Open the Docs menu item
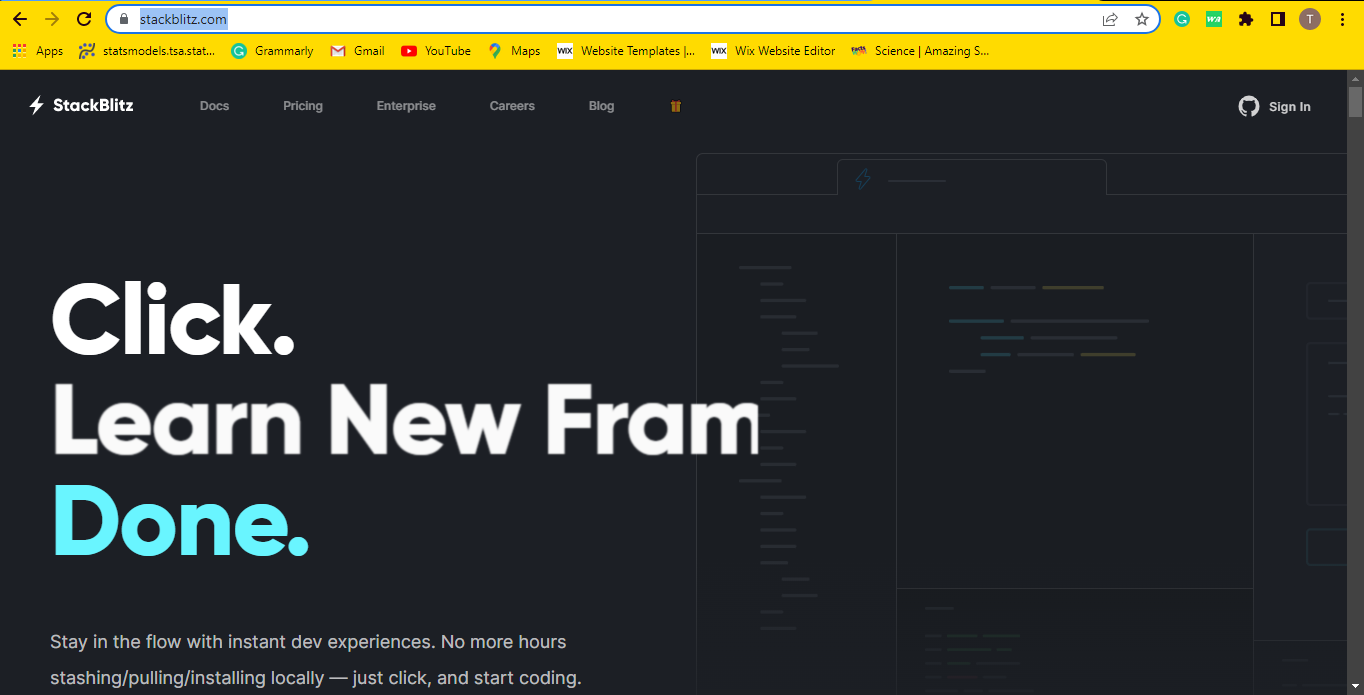 click(215, 106)
